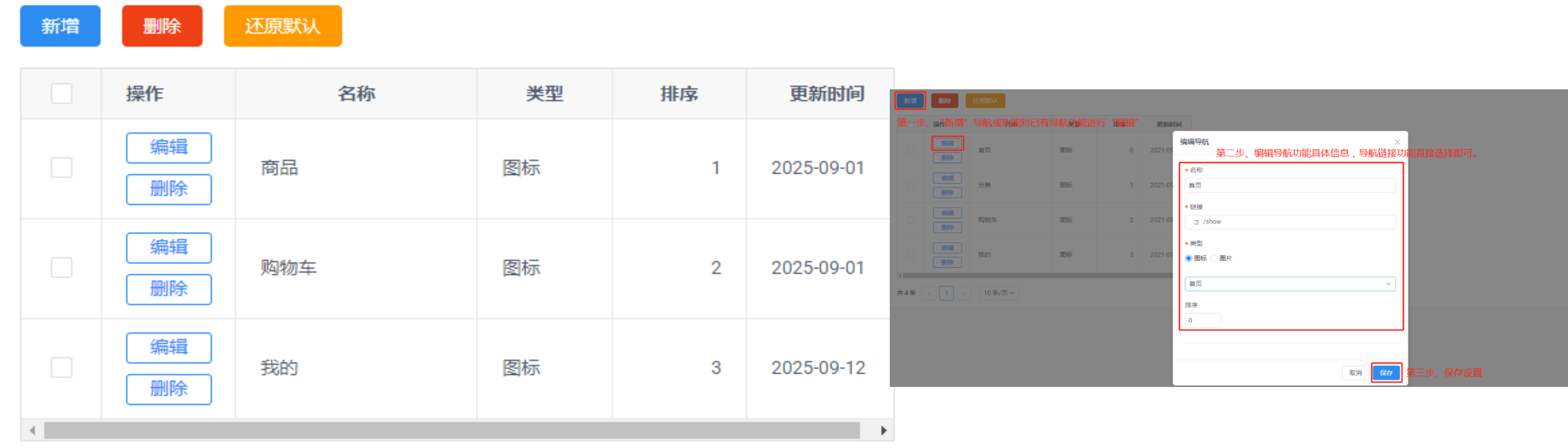The height and width of the screenshot is (448, 1568).
Task: Delete the 购物车 navigation entry
Action: pos(169,290)
